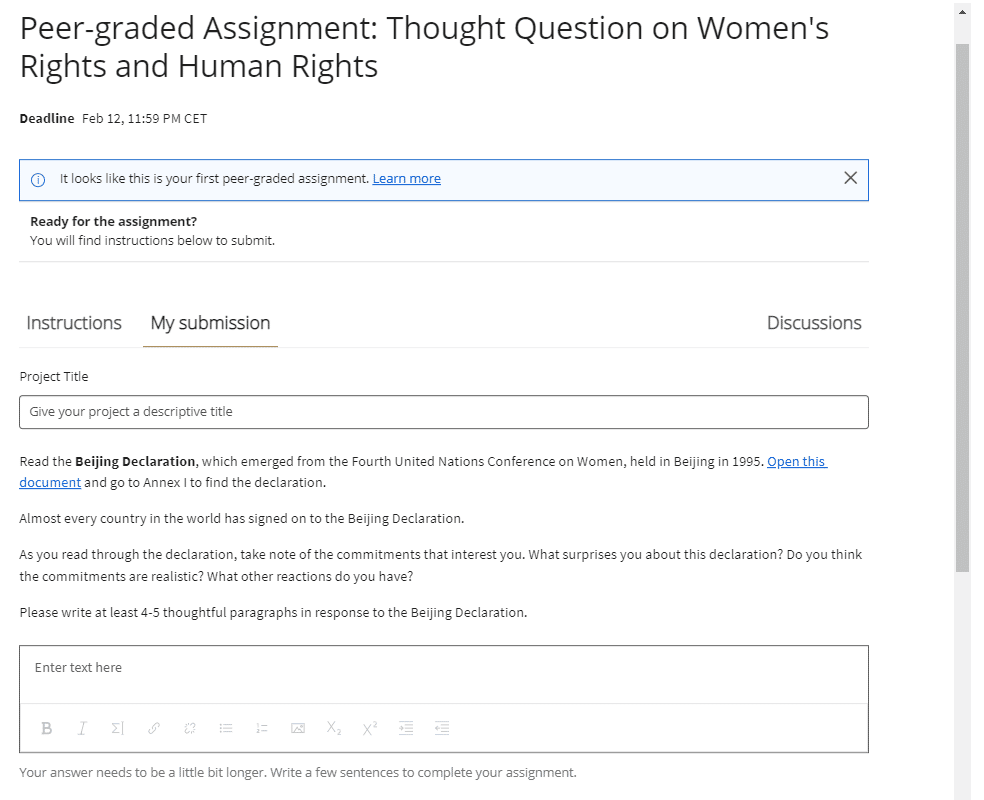Screen dimensions: 984x800
Task: Start a bulleted list
Action: coord(226,729)
